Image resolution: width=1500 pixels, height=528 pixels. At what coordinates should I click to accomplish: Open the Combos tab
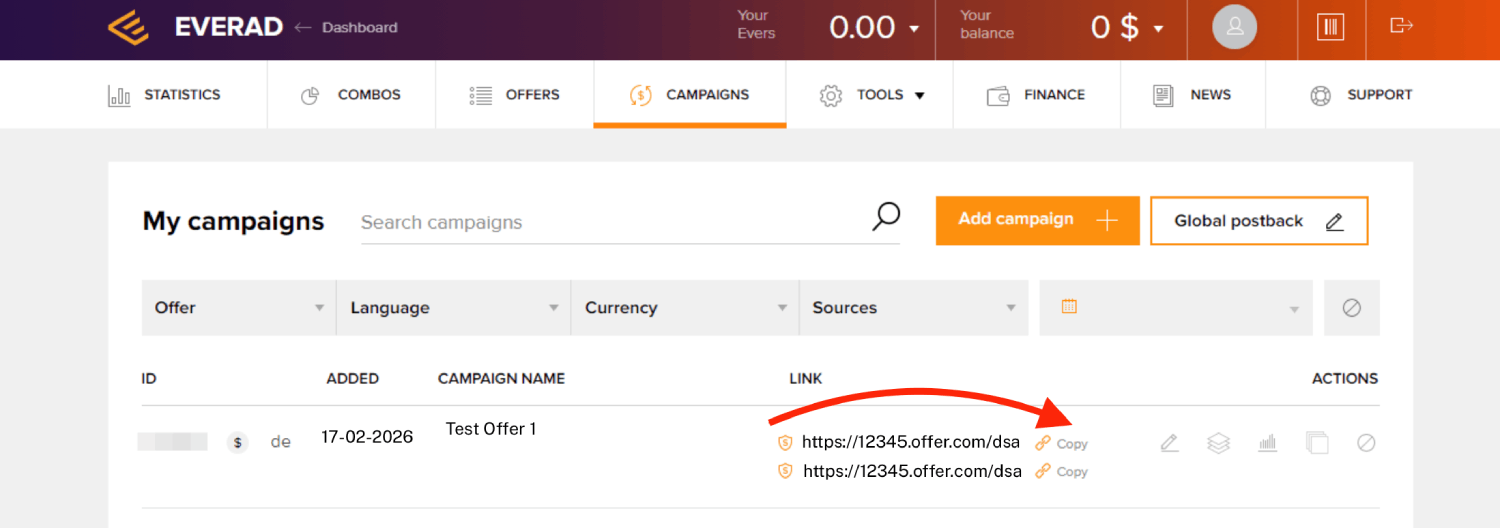[x=351, y=95]
